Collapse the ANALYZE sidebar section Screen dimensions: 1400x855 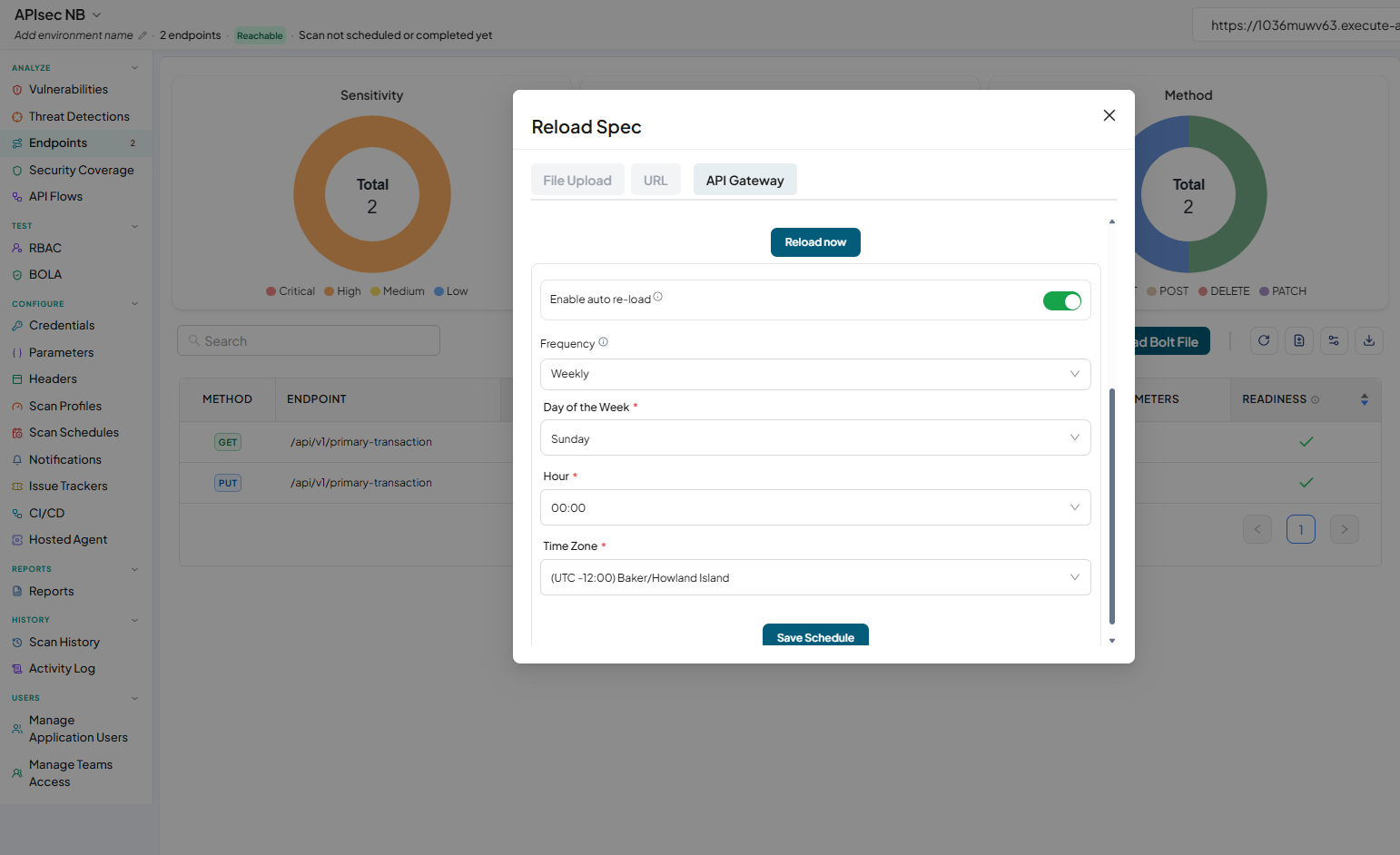pyautogui.click(x=134, y=68)
